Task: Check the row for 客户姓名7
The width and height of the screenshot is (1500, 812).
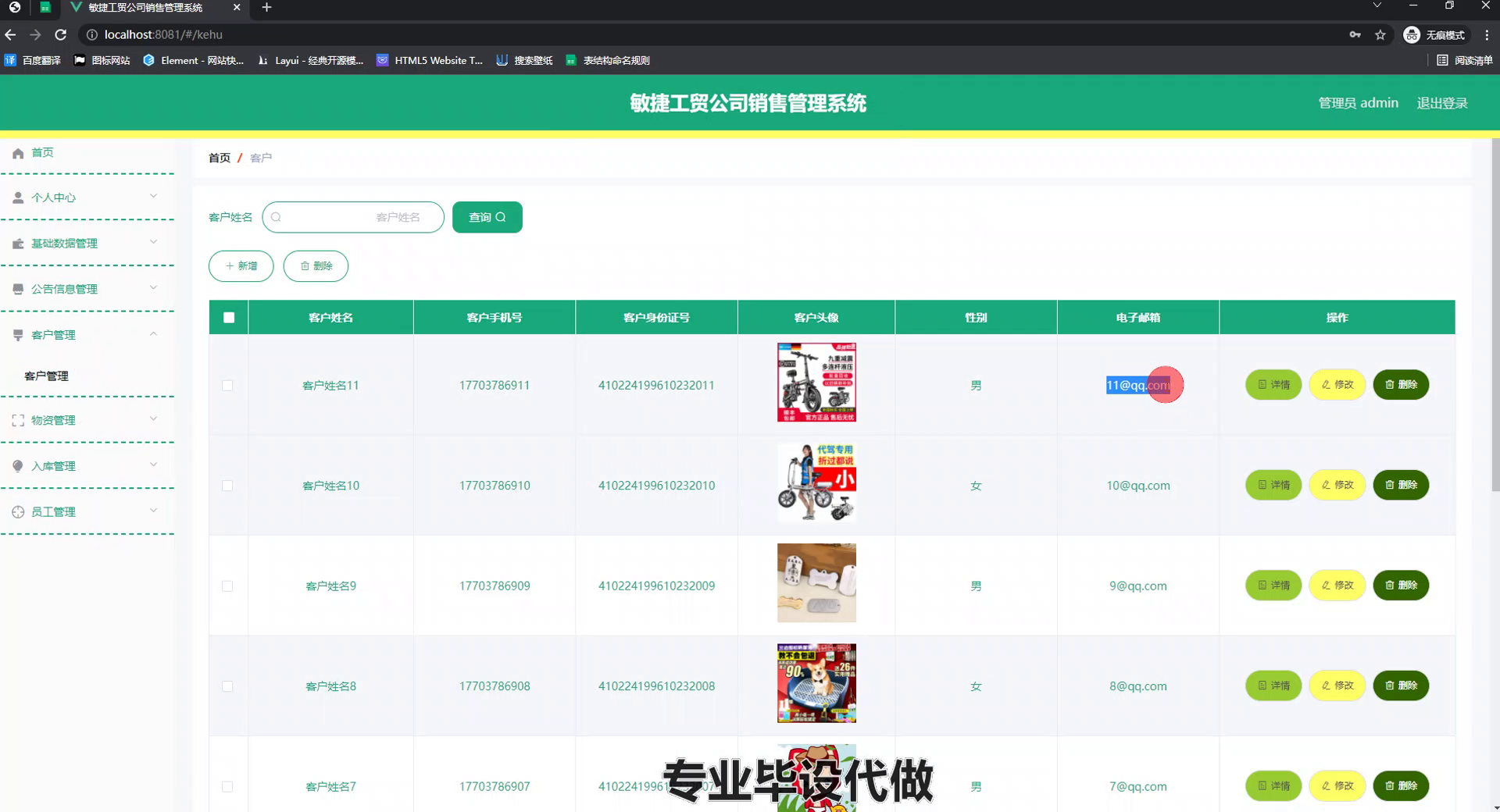Action: point(227,786)
